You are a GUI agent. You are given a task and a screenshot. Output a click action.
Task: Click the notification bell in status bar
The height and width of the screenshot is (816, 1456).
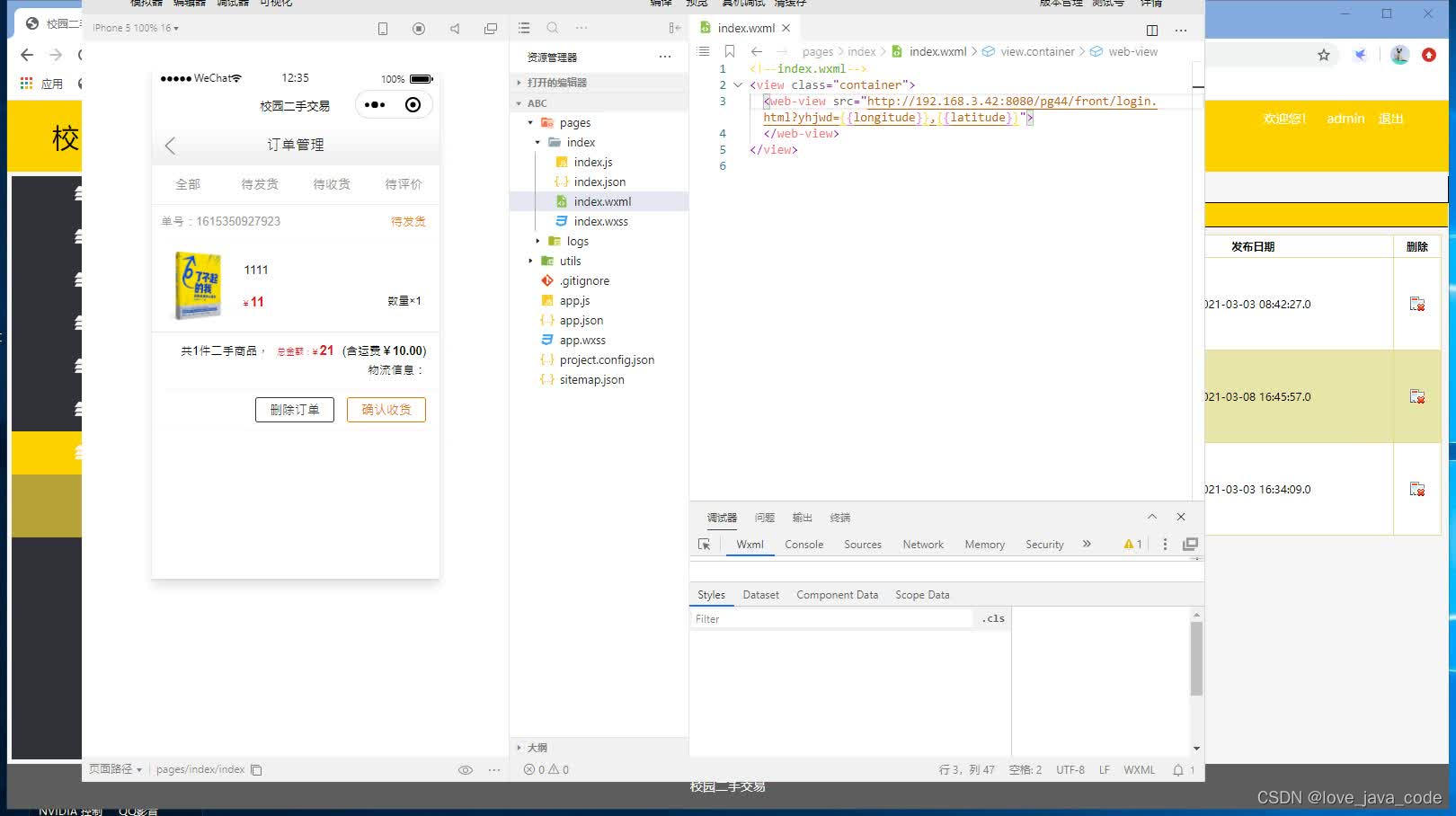tap(1178, 770)
